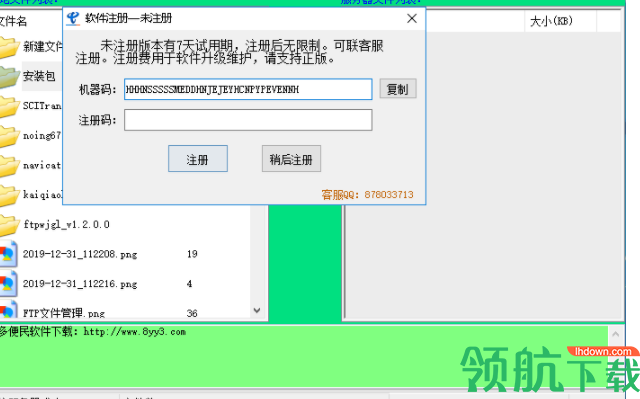The height and width of the screenshot is (399, 640).
Task: Select file name 2019-12-31_112208.png
Action: [x=80, y=254]
